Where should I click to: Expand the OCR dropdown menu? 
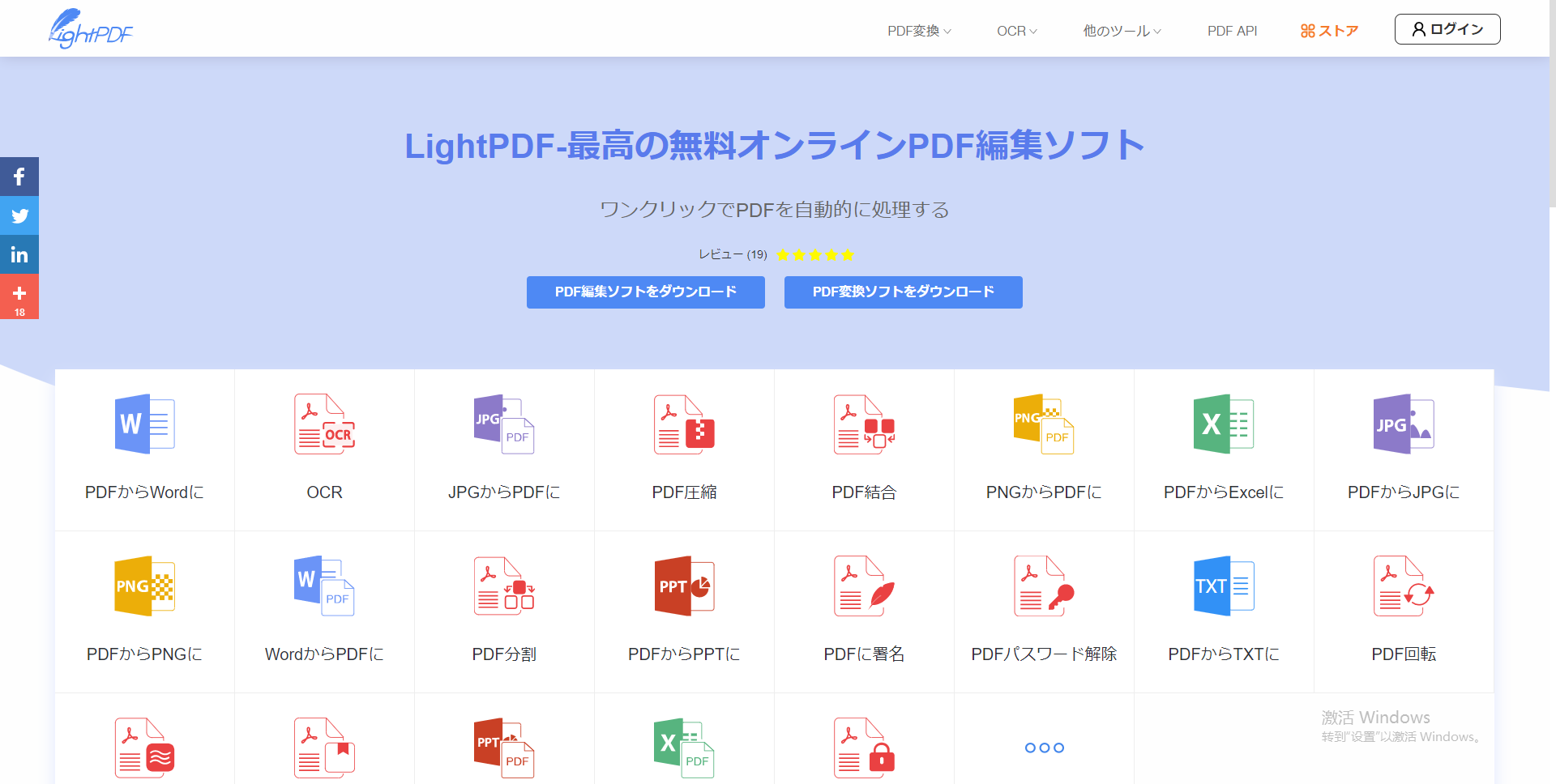[x=1016, y=31]
